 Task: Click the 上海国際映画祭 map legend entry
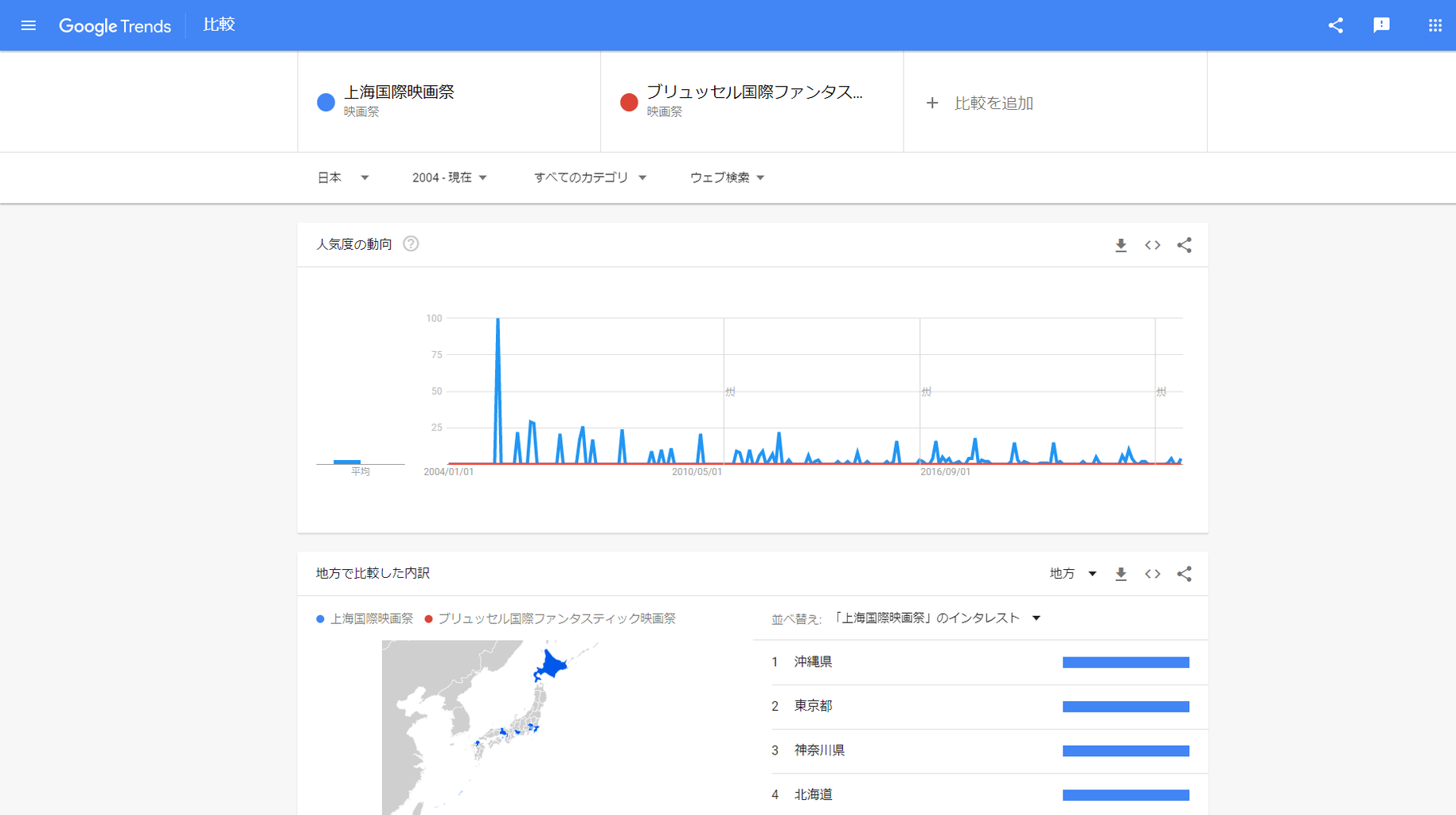pyautogui.click(x=365, y=618)
